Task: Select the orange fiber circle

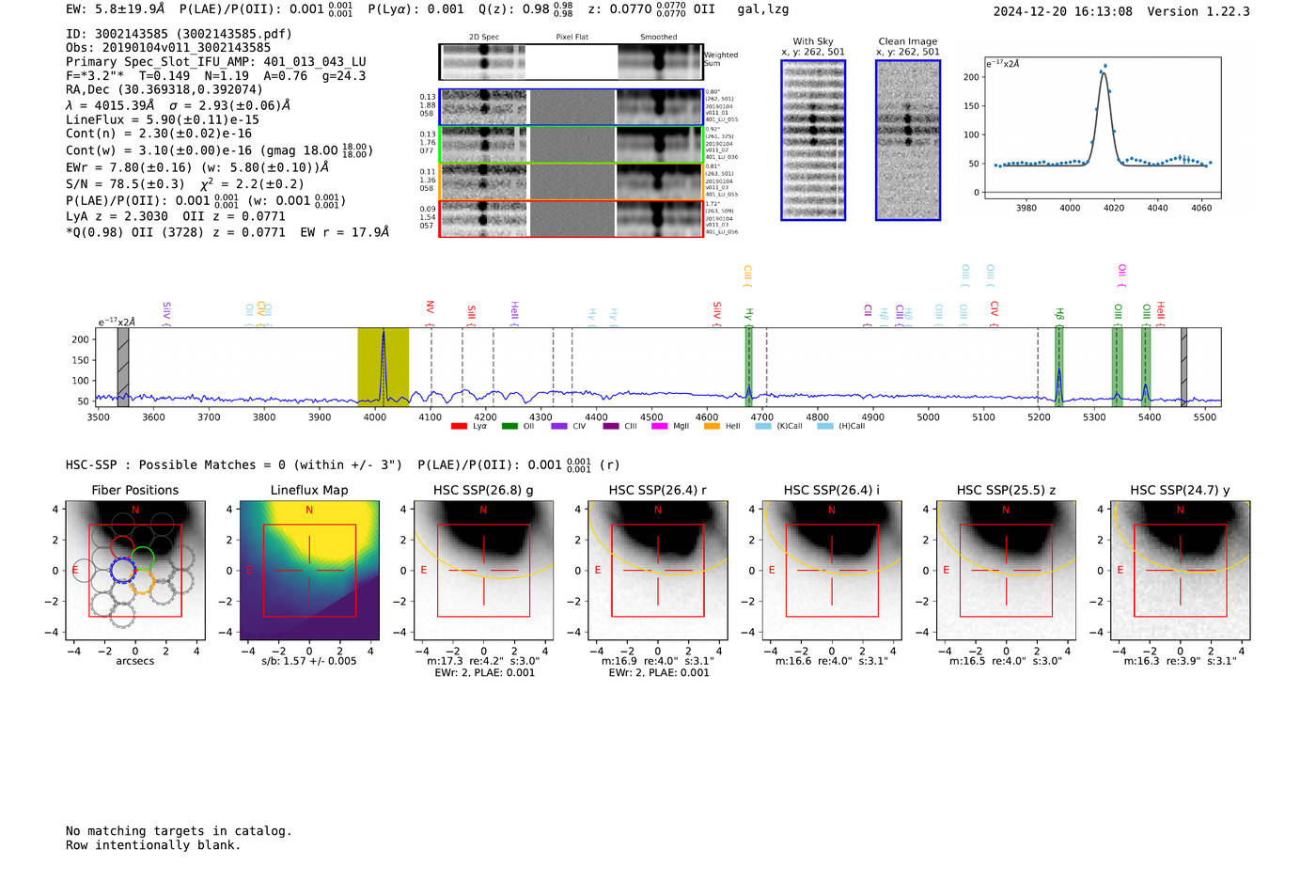Action: (143, 582)
